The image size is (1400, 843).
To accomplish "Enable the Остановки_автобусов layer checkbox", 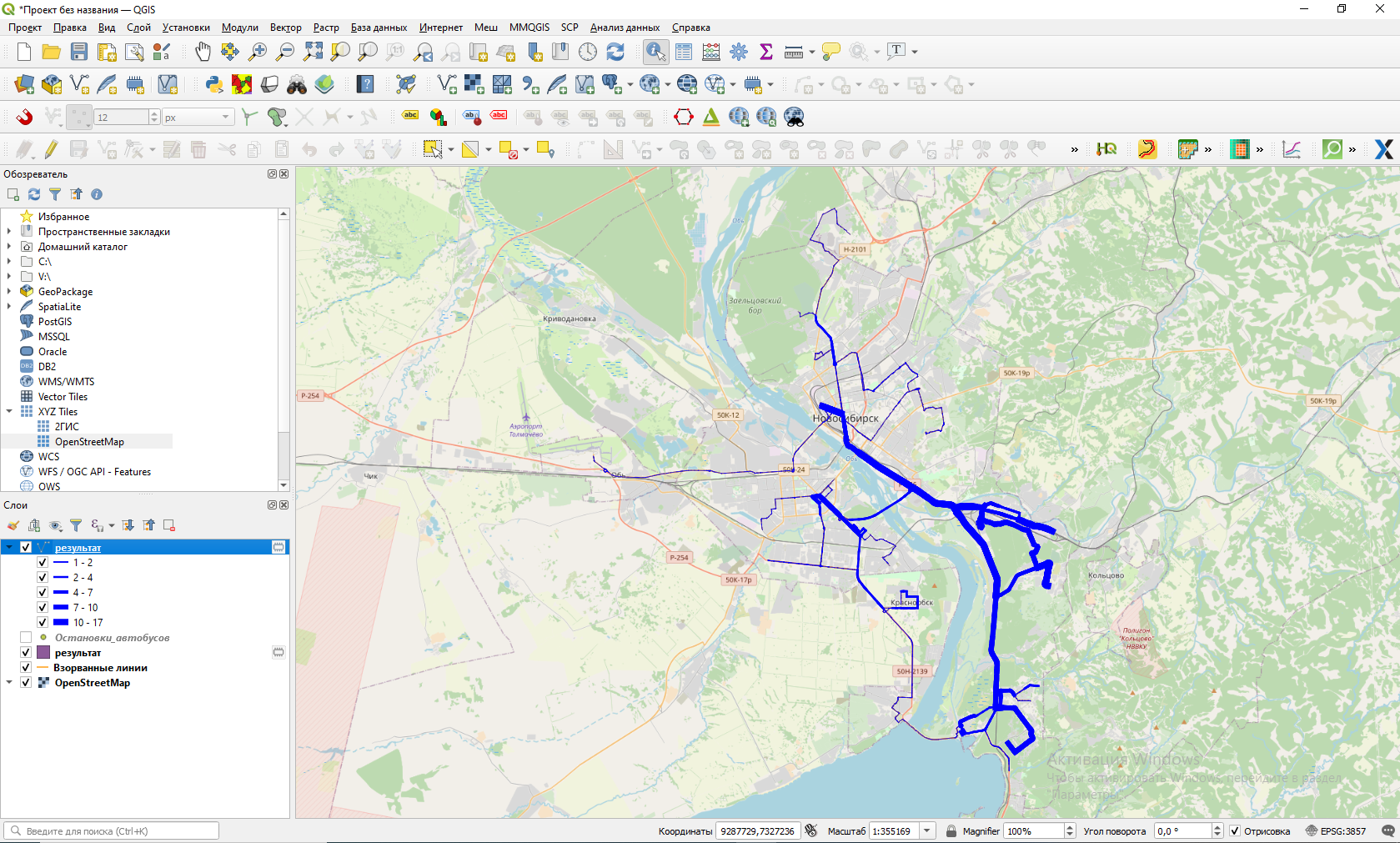I will [x=26, y=638].
